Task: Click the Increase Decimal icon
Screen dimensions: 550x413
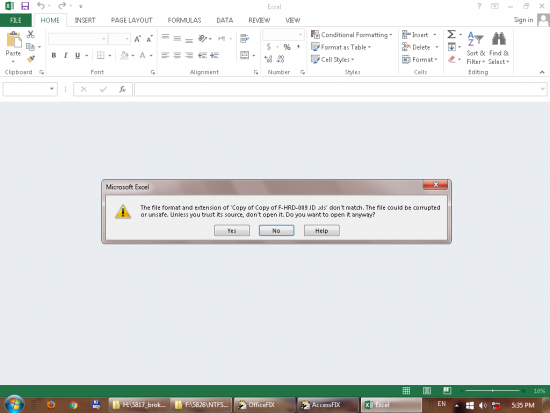Action: [268, 59]
